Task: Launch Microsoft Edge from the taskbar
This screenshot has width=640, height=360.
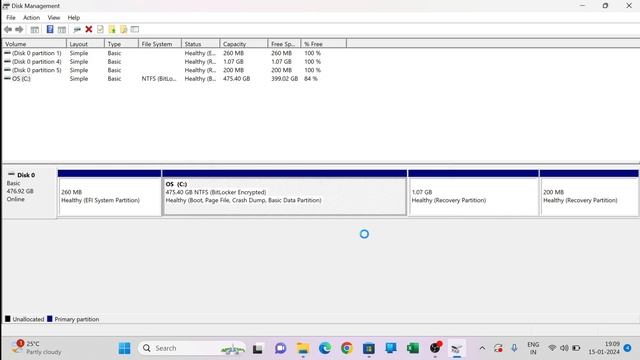Action: point(325,349)
